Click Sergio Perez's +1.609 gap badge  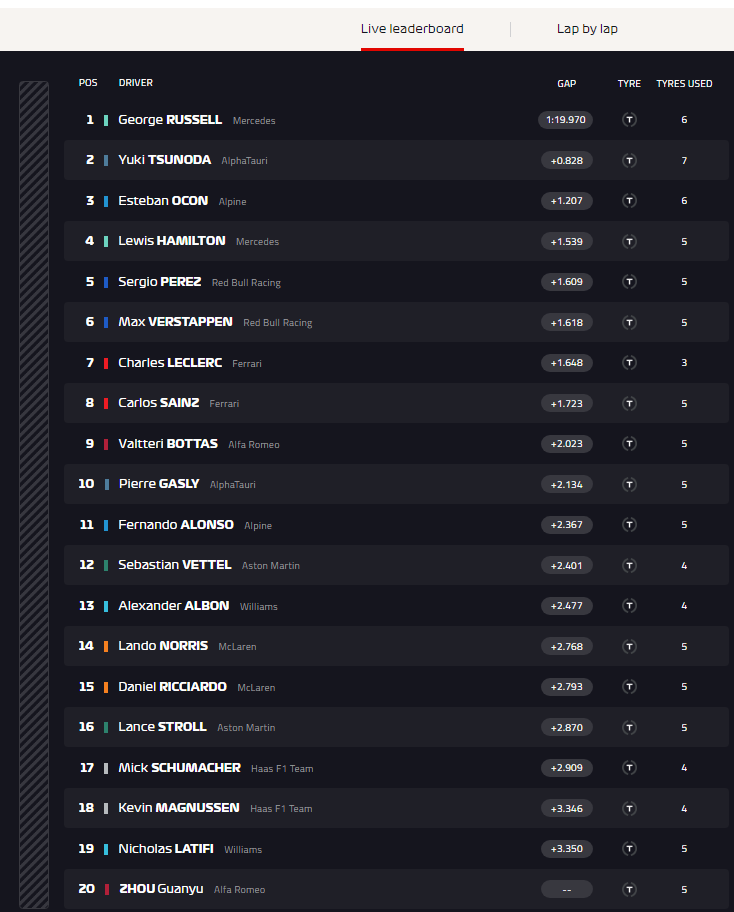566,282
